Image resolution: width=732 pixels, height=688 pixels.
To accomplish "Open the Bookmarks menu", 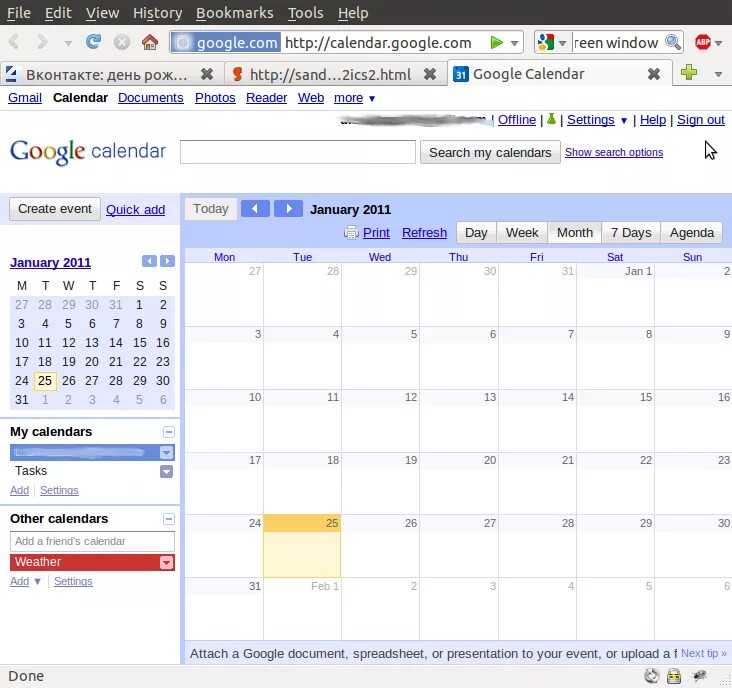I will click(x=234, y=13).
